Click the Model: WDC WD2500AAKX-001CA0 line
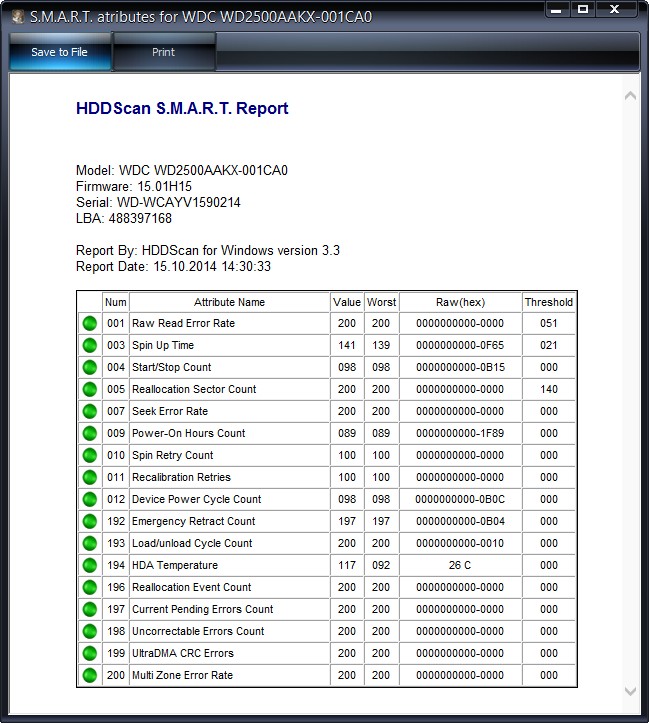Viewport: 649px width, 723px height. click(x=182, y=171)
